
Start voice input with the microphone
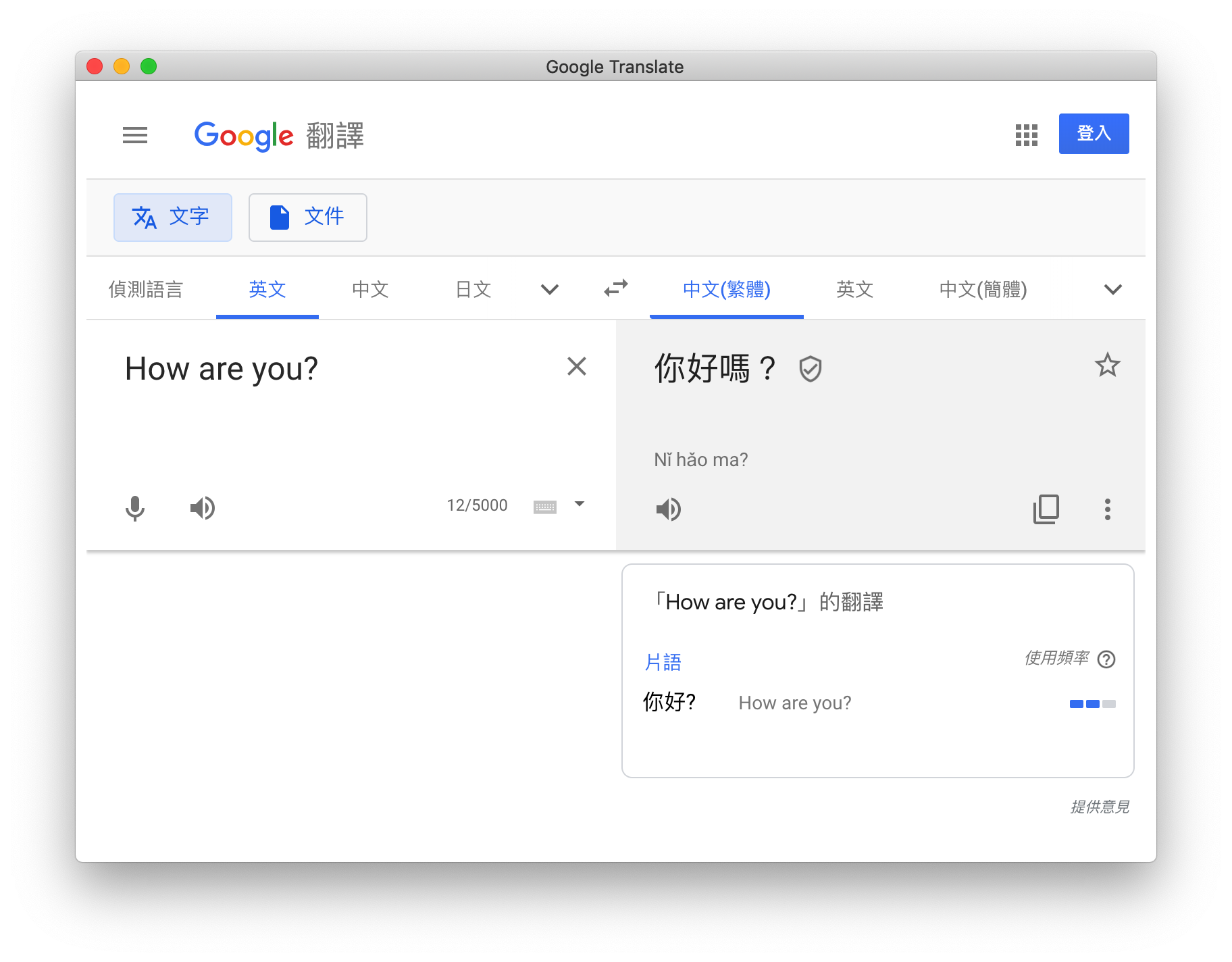click(135, 508)
